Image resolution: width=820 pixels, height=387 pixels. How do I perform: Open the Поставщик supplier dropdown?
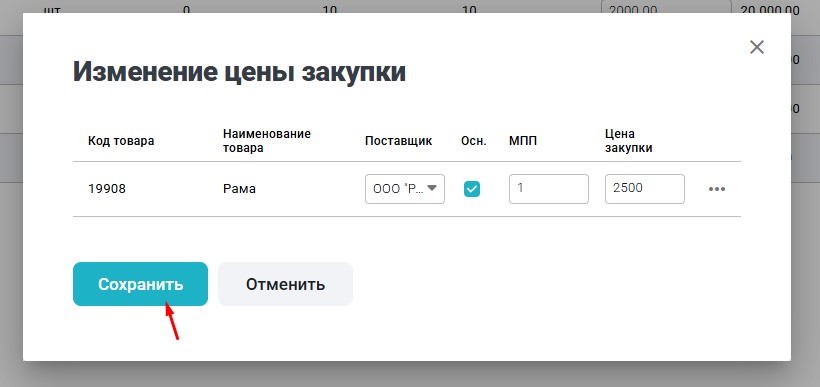pos(405,189)
